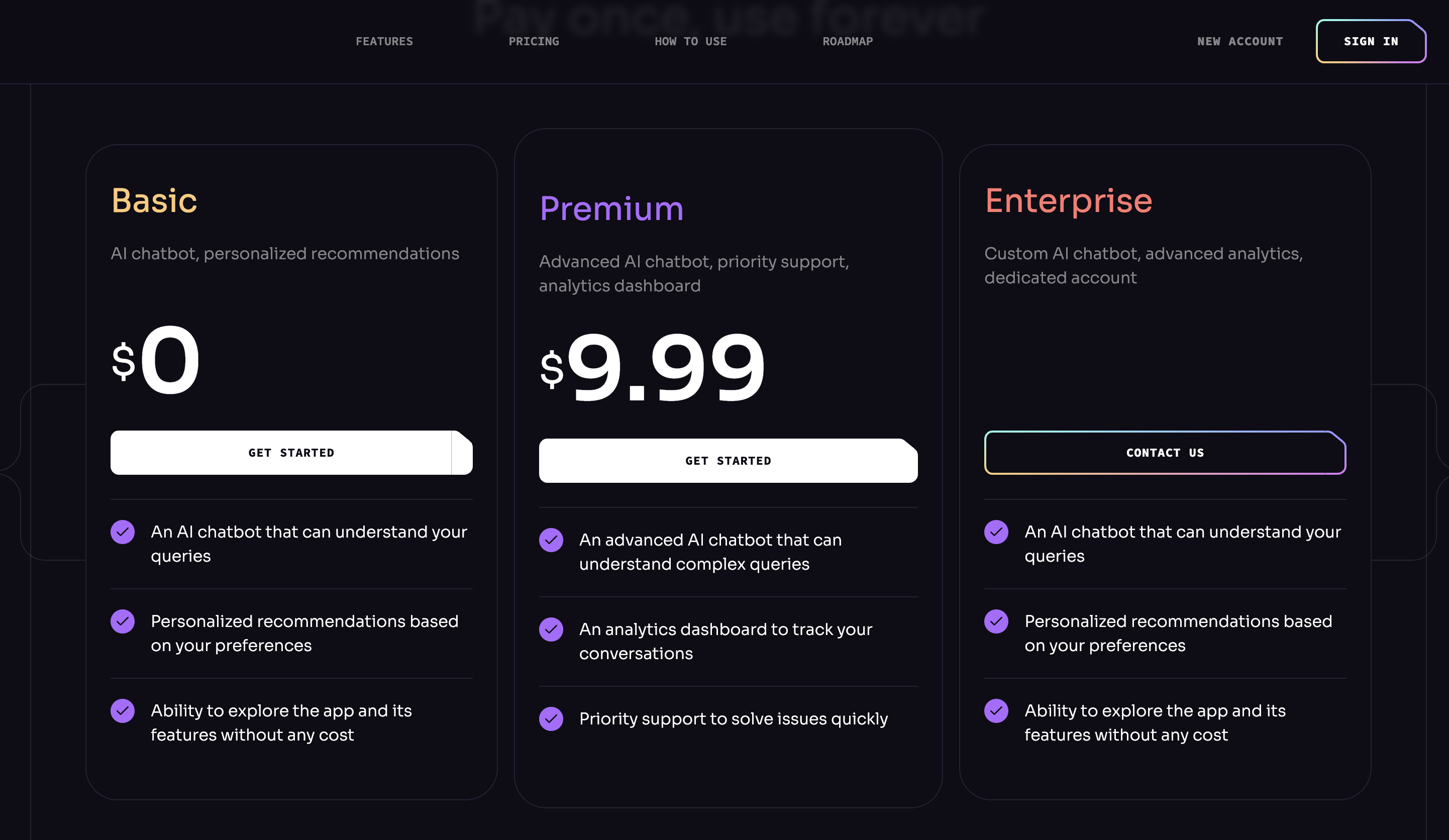Click the checkmark icon beside Basic AI chatbot feature
The height and width of the screenshot is (840, 1449).
click(123, 532)
